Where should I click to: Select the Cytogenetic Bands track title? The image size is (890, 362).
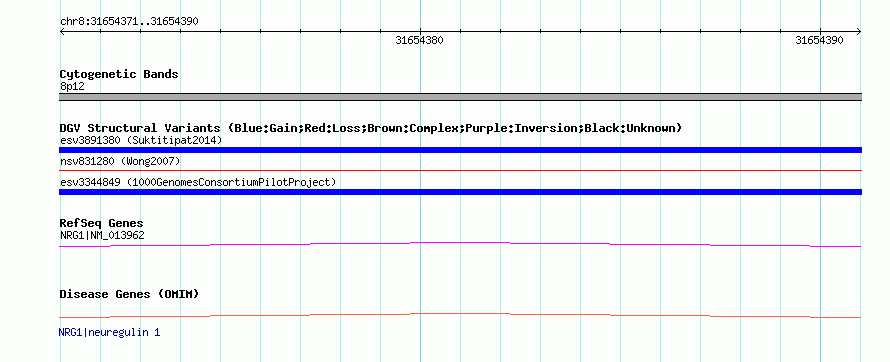119,74
